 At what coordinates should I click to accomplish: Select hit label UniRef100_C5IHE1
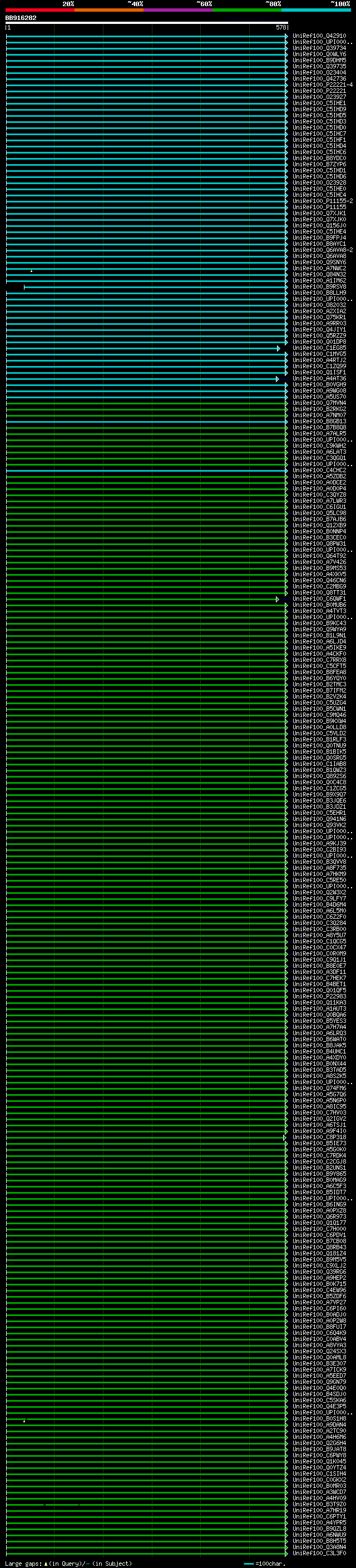(x=319, y=103)
